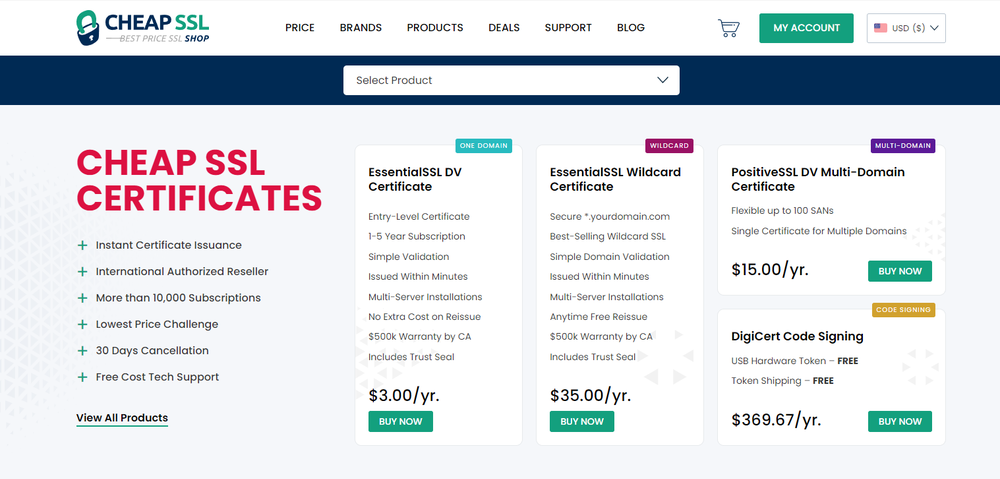This screenshot has height=479, width=1000.
Task: Click the $3.00/yr. price
Action: coord(404,395)
